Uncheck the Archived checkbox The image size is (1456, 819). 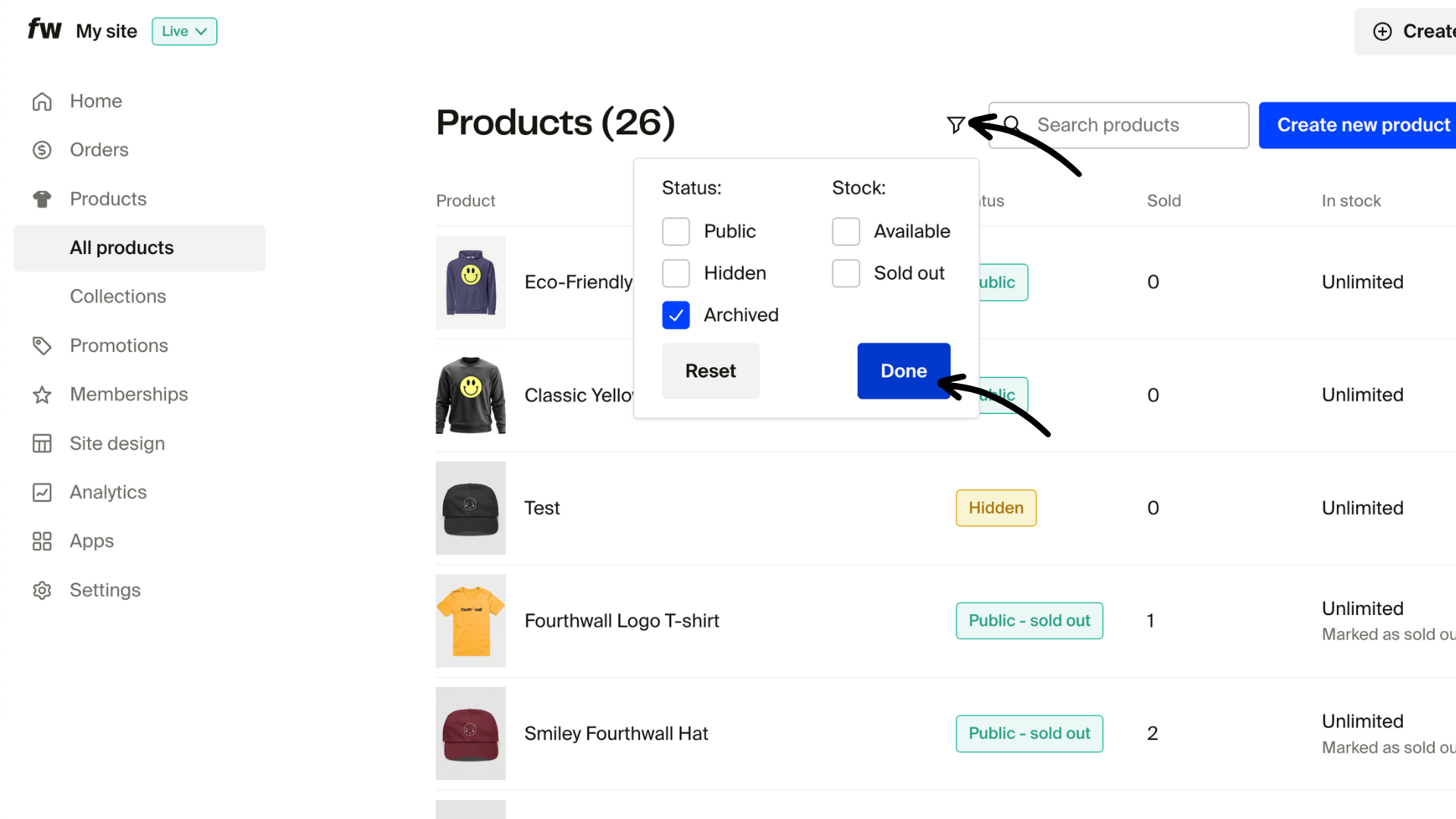(x=676, y=315)
